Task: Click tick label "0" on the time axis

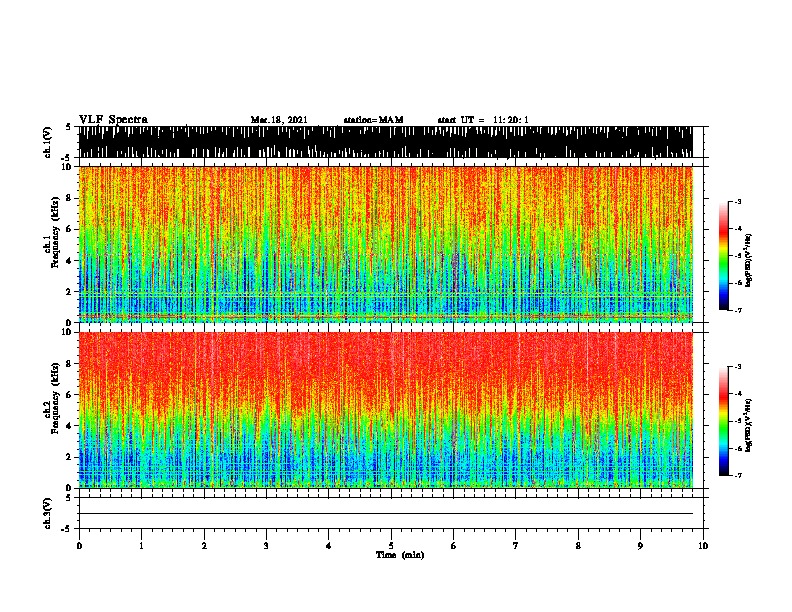Action: [79, 546]
